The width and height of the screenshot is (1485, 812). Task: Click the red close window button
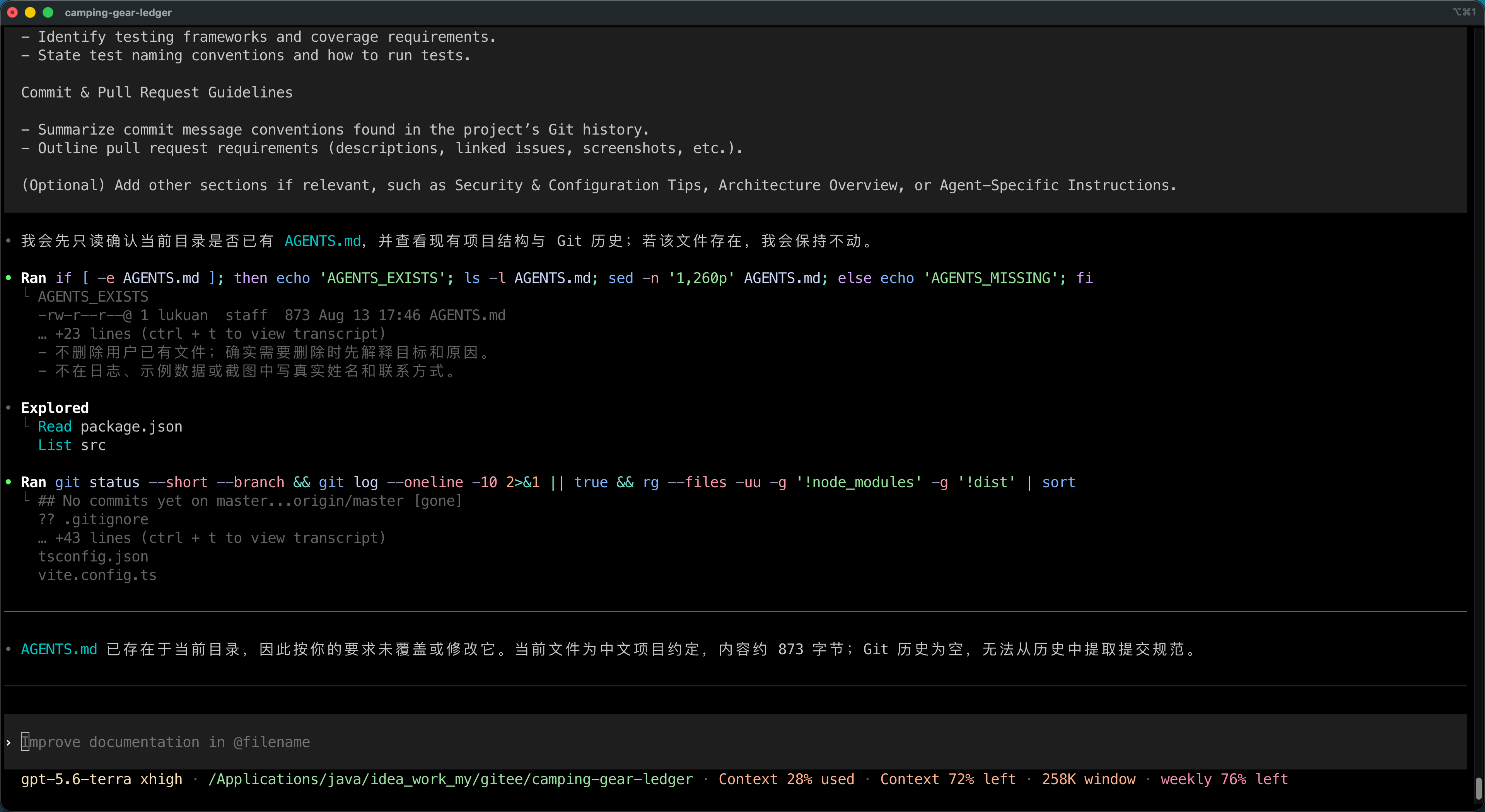pyautogui.click(x=12, y=12)
